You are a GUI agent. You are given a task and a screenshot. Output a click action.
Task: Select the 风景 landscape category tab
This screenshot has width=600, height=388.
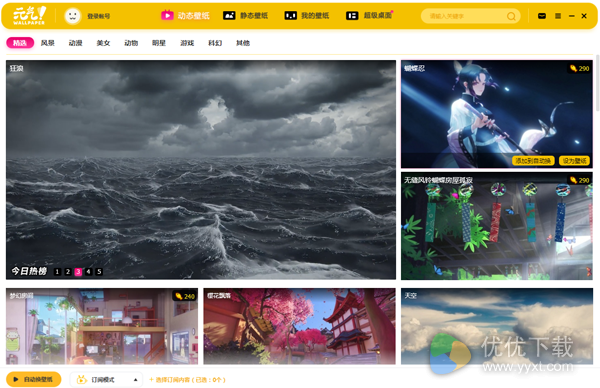[48, 43]
